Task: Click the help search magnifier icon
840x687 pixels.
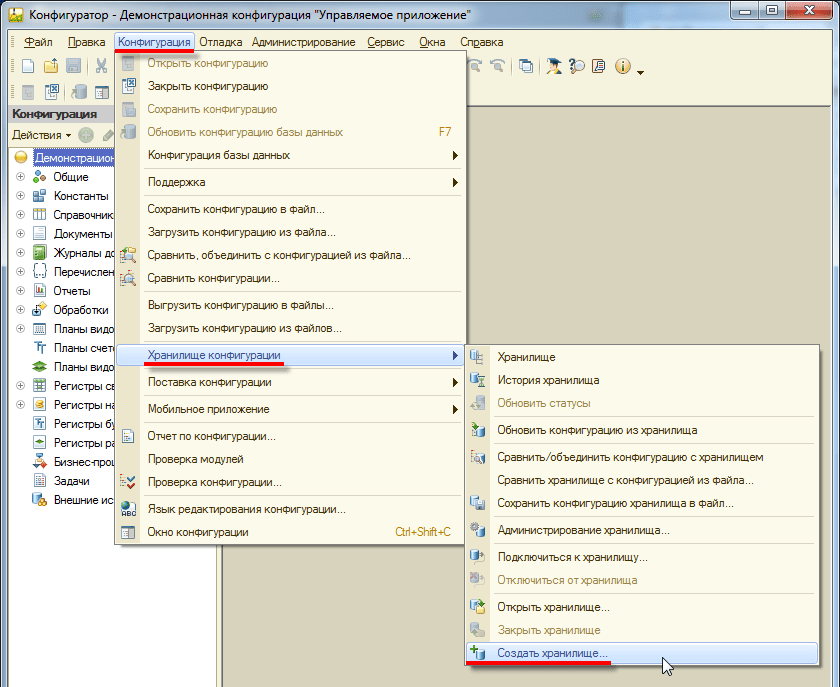Action: pos(576,66)
